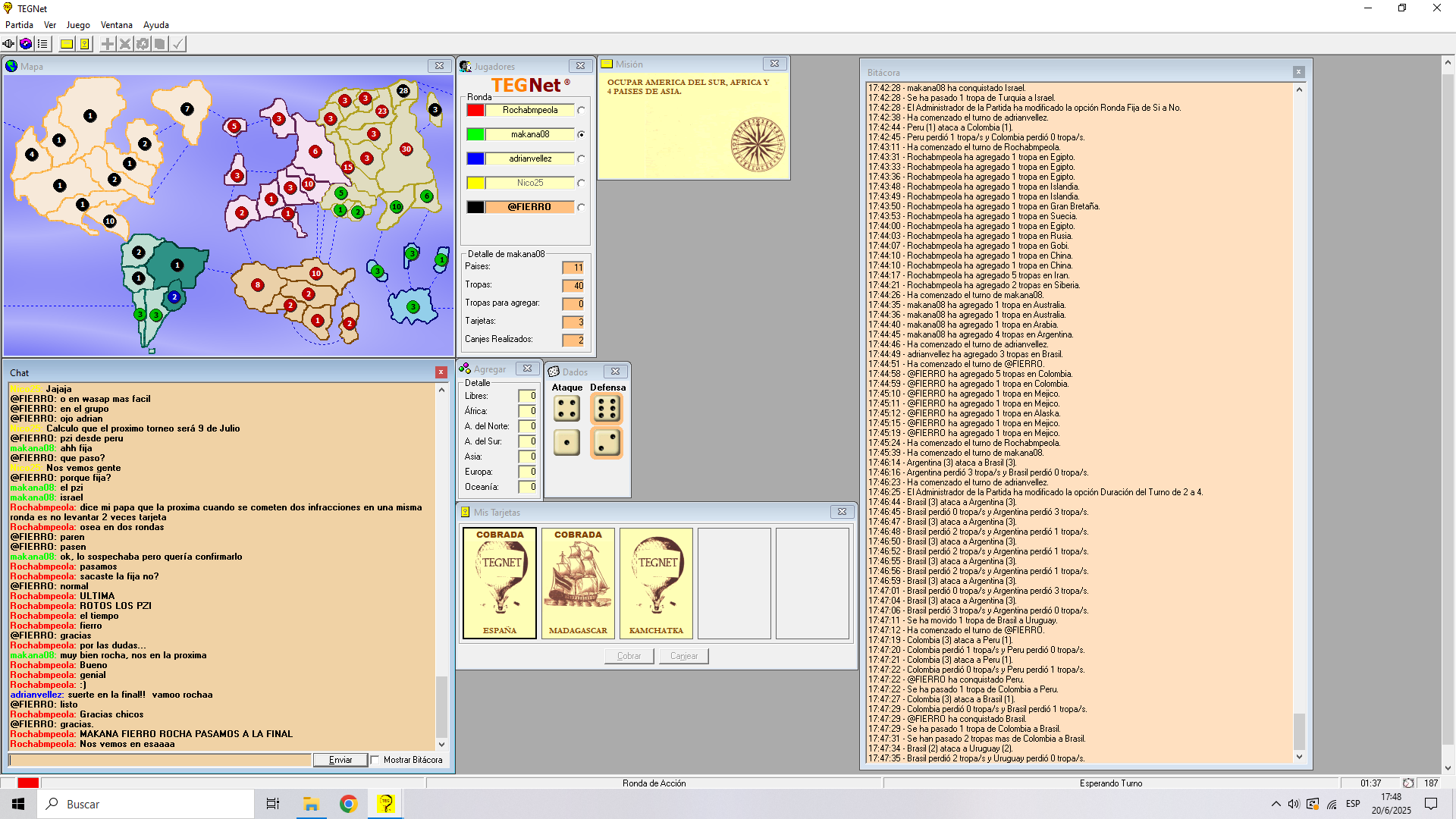Image resolution: width=1456 pixels, height=819 pixels.
Task: Open Google Chrome from taskbar
Action: (x=348, y=804)
